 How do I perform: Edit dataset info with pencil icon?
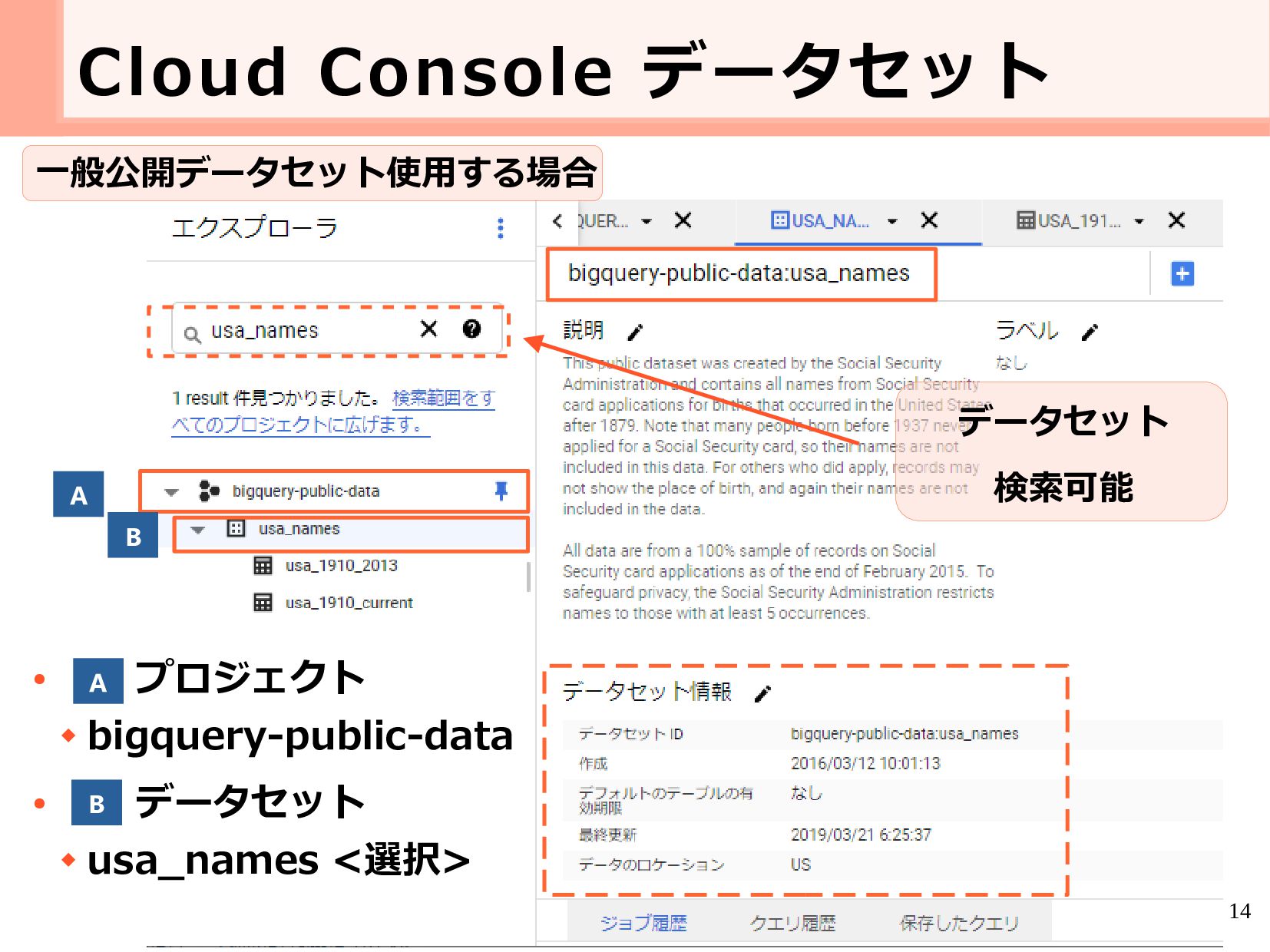tap(762, 694)
